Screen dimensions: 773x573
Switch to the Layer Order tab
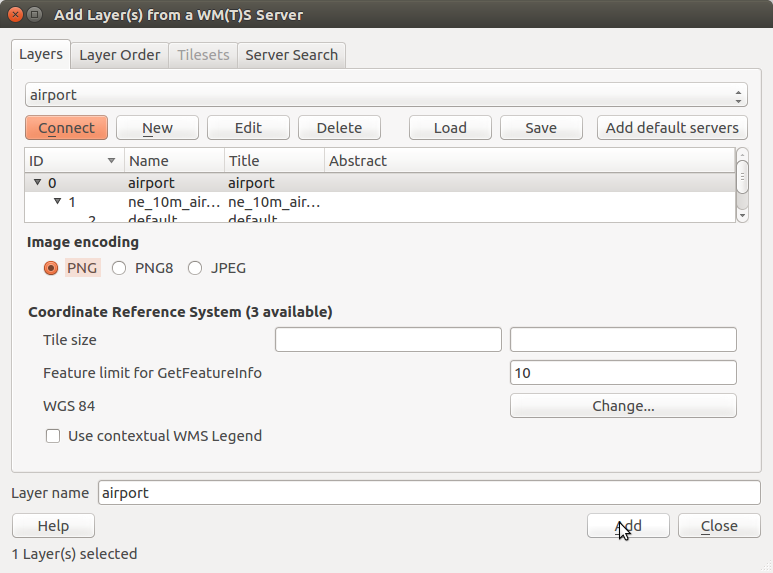point(119,55)
